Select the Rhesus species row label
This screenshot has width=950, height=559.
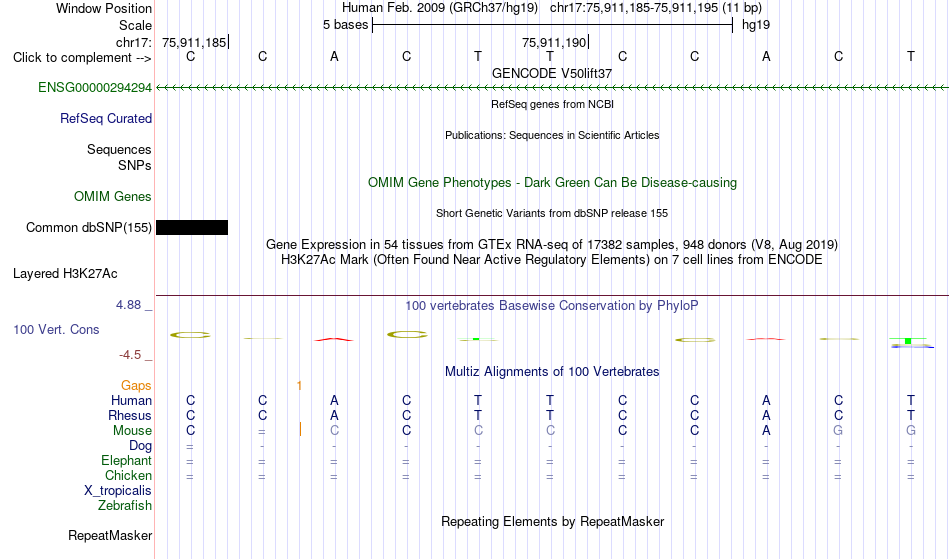(130, 415)
